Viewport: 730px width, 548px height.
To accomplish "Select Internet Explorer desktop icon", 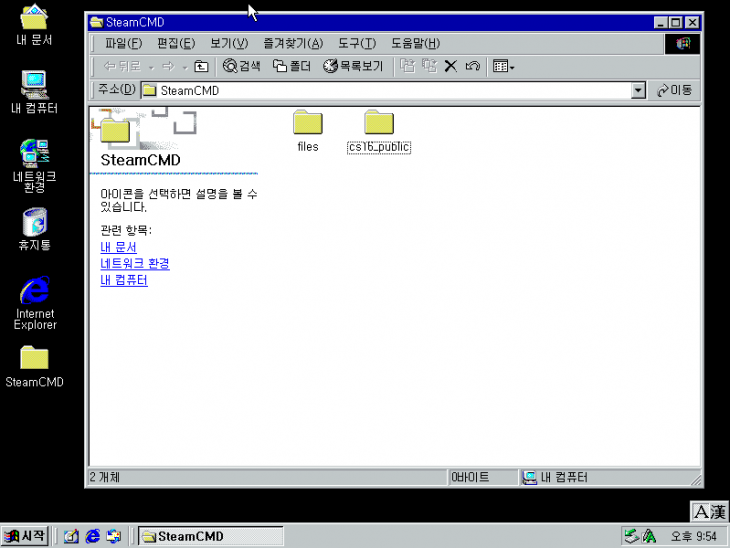I will coord(35,303).
